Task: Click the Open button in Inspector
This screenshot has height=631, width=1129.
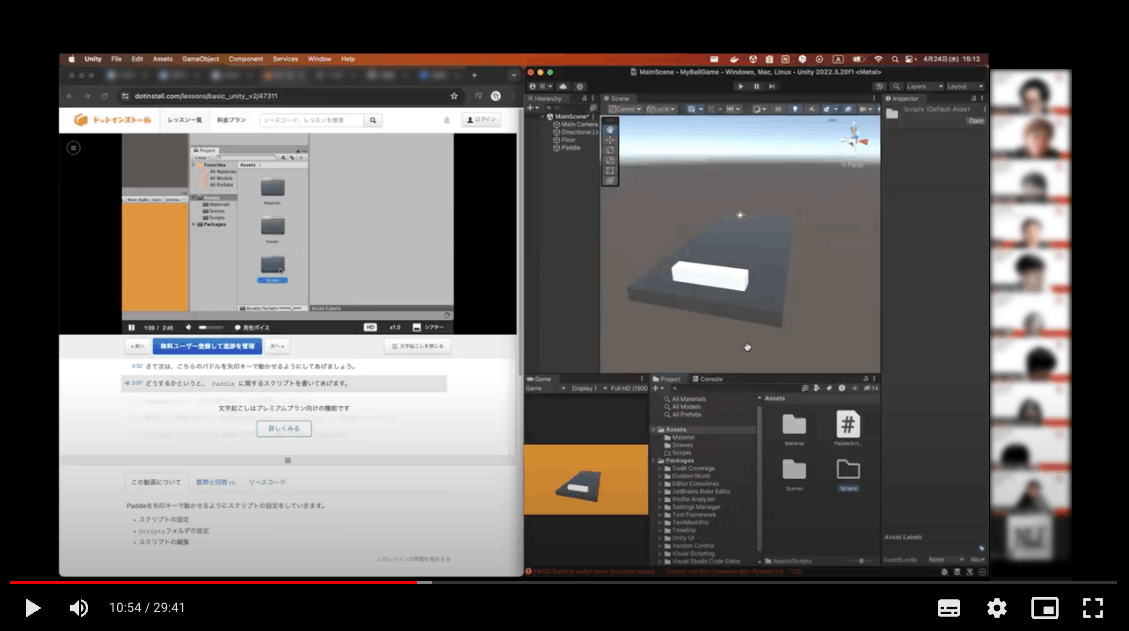Action: coord(976,121)
